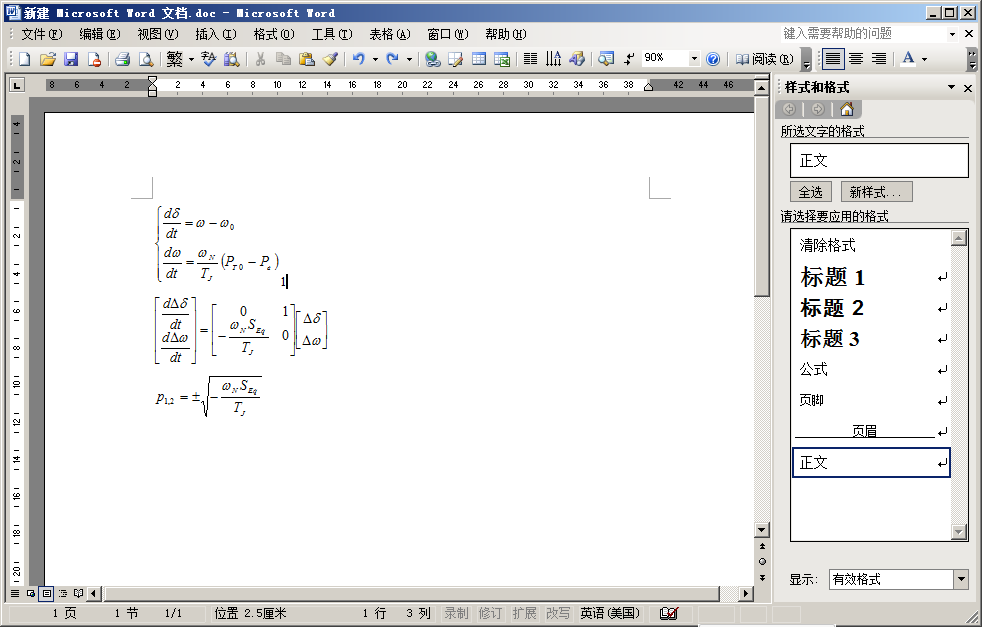Click the spelling status book icon
Viewport: 982px width, 627px height.
669,613
